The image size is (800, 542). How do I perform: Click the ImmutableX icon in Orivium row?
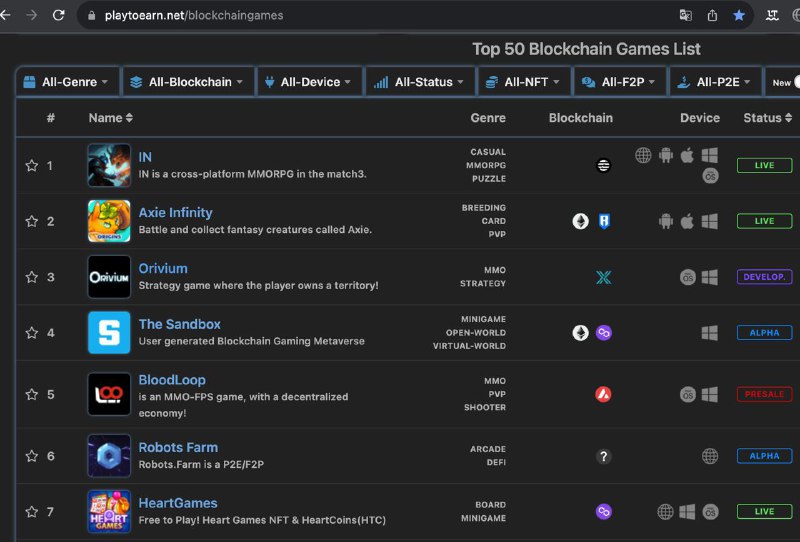[604, 277]
